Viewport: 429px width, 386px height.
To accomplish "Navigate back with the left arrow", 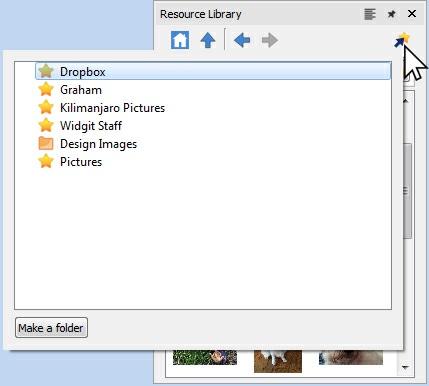I will (242, 40).
